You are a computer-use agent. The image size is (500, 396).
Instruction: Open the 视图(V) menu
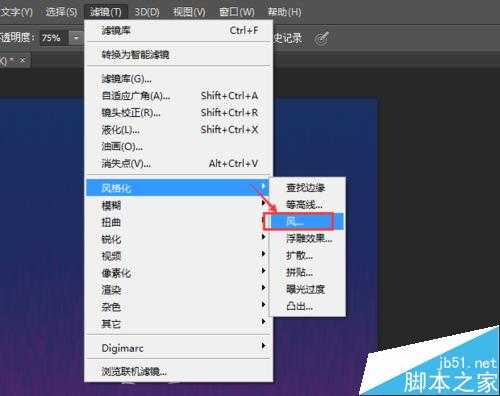189,12
